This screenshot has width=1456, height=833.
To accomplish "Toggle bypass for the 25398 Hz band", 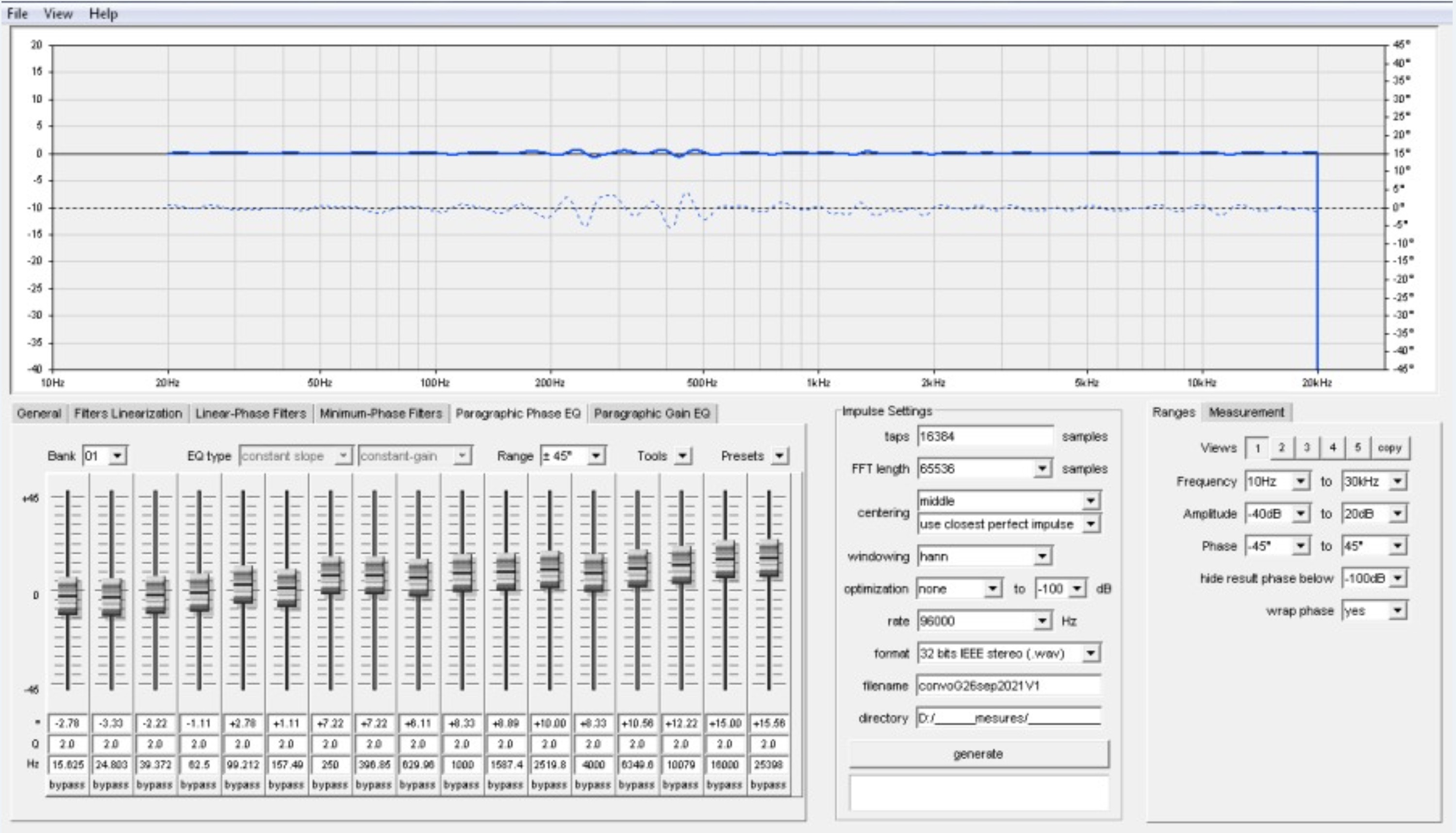I will coord(768,785).
